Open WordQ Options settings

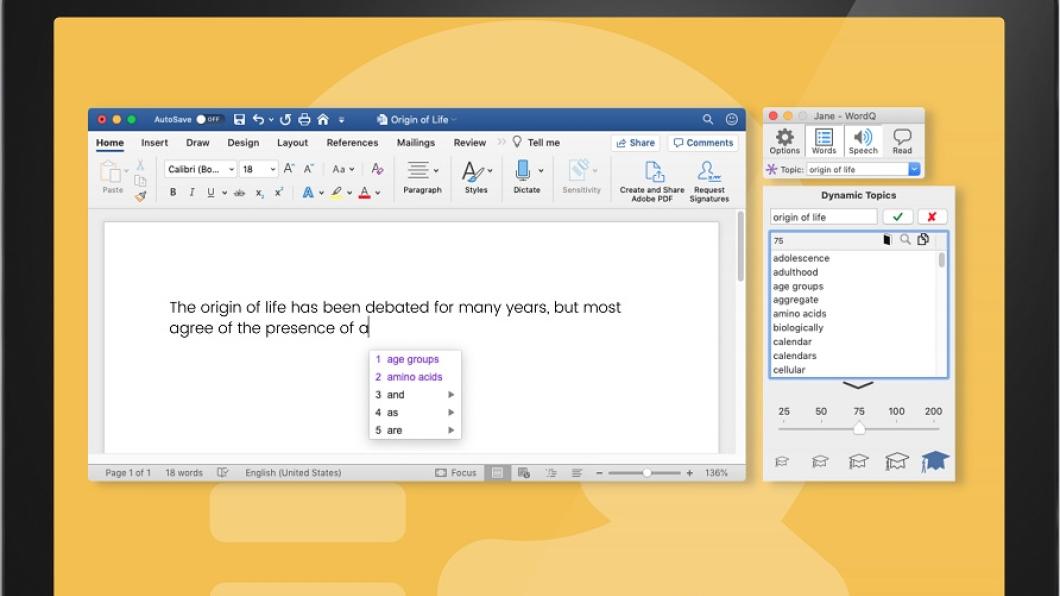click(x=784, y=138)
